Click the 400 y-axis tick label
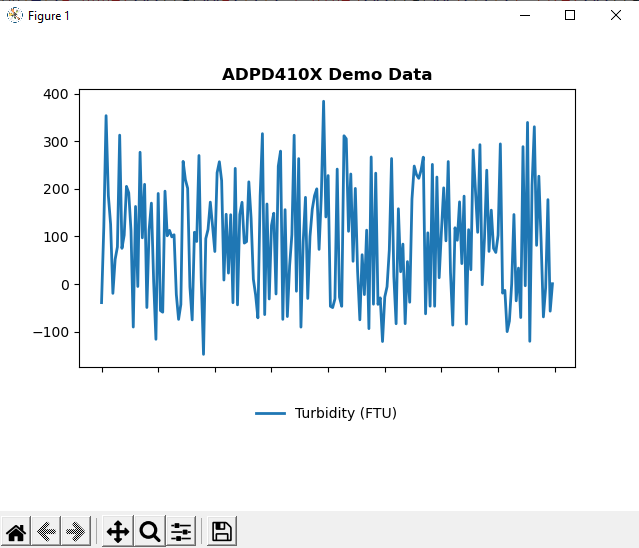The image size is (639, 548). (x=54, y=94)
